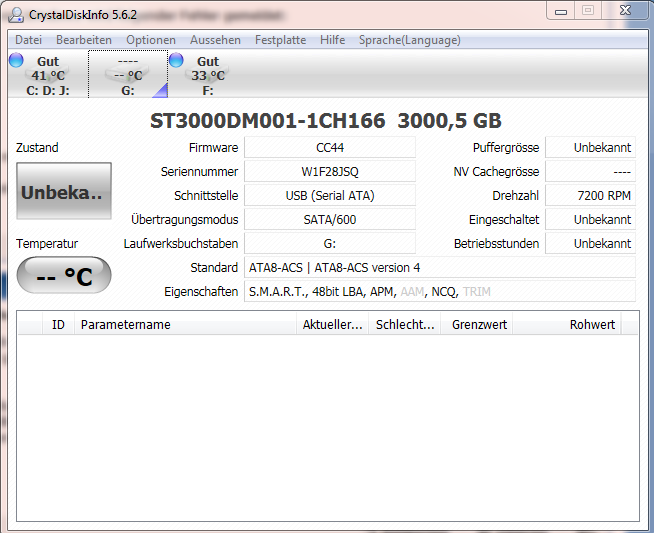Open the Aussehen menu
The width and height of the screenshot is (654, 533).
[x=215, y=40]
